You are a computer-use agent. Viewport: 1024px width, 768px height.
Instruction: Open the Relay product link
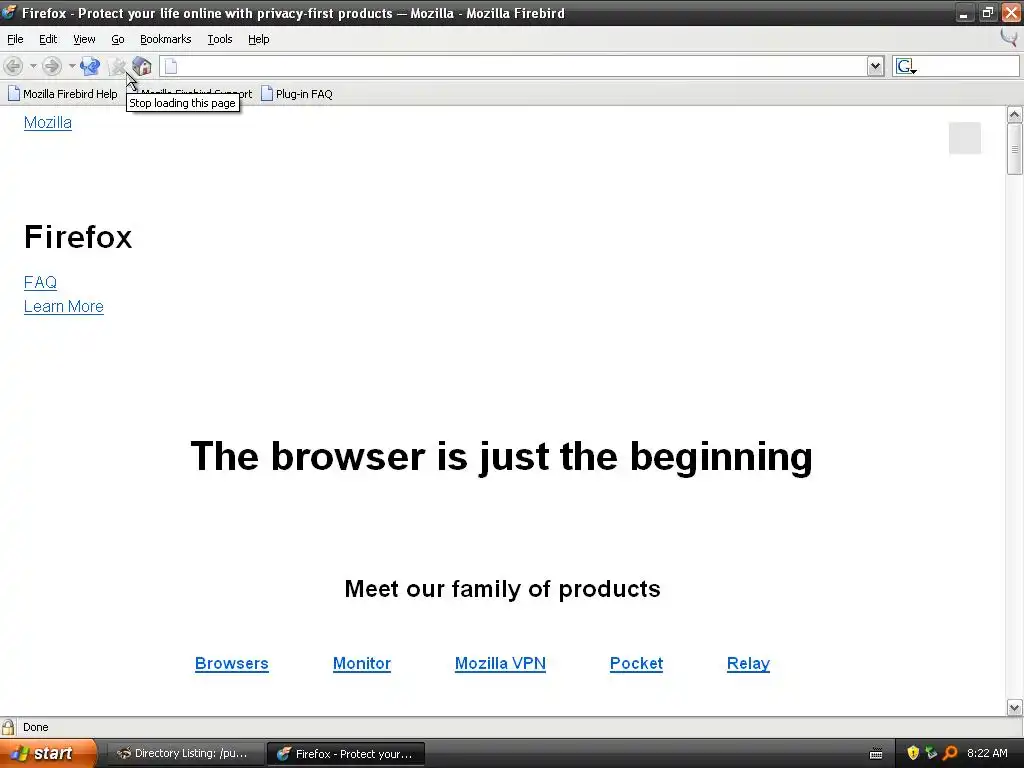click(748, 664)
